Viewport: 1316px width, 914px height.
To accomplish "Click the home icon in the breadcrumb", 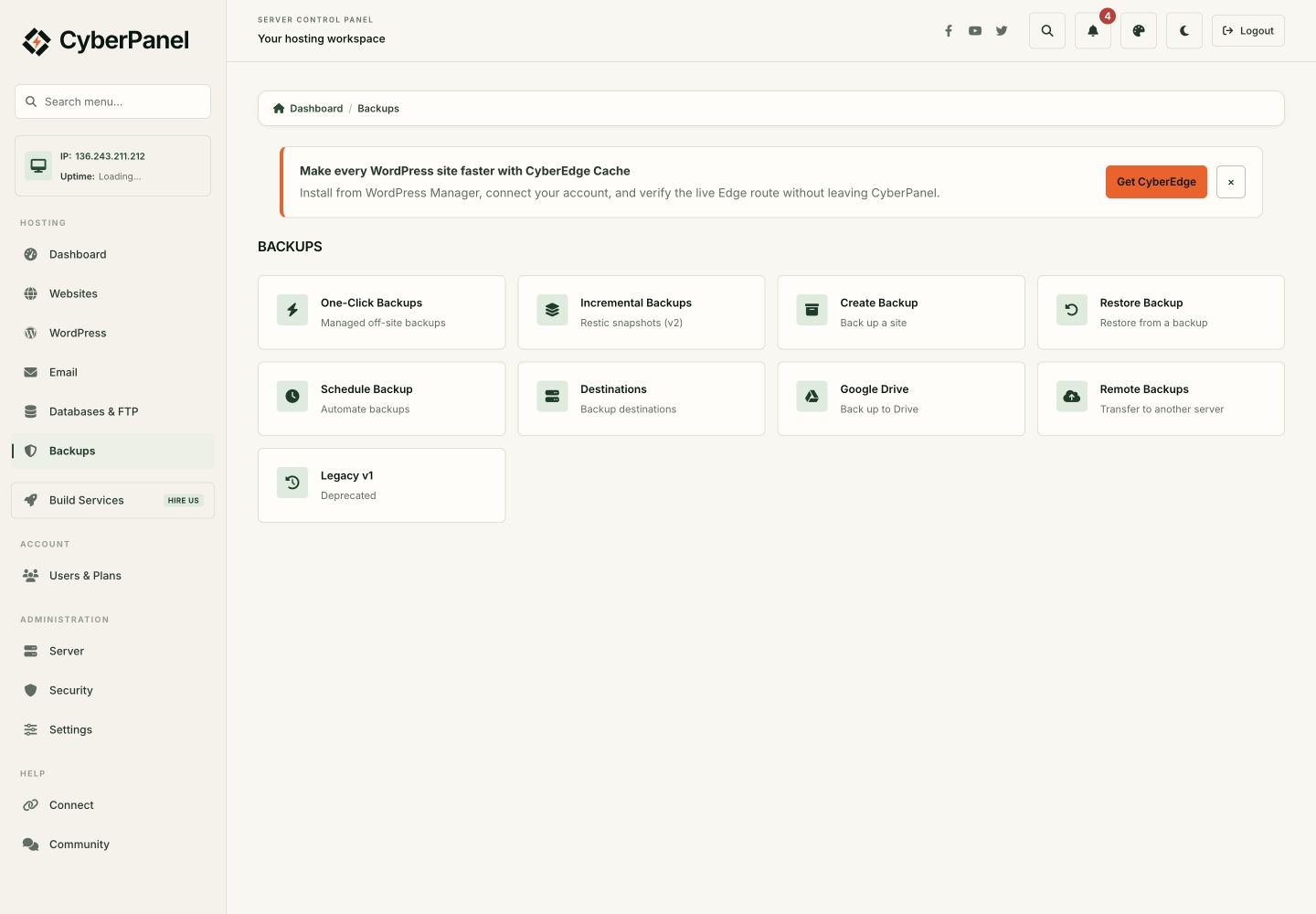I will tap(279, 108).
